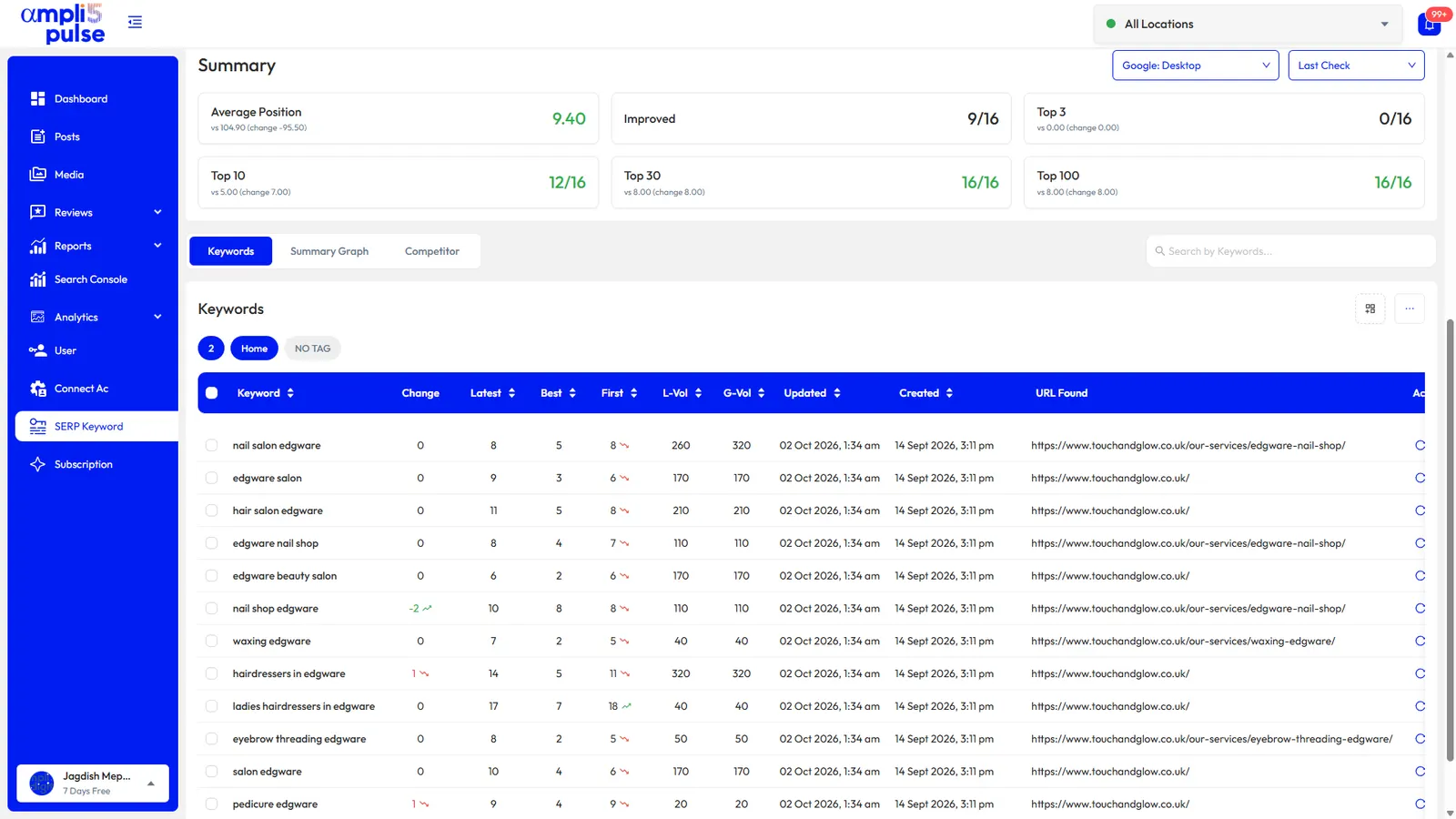Check the eyebrow threading edgware checkbox
Viewport: 1456px width, 819px height.
pyautogui.click(x=211, y=739)
